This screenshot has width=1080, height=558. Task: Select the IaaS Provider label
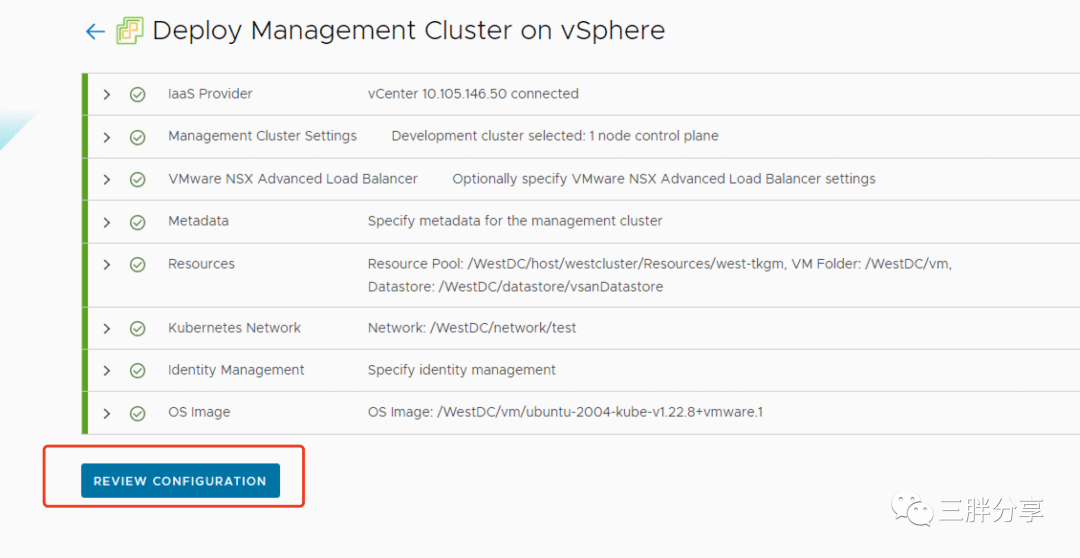[210, 94]
